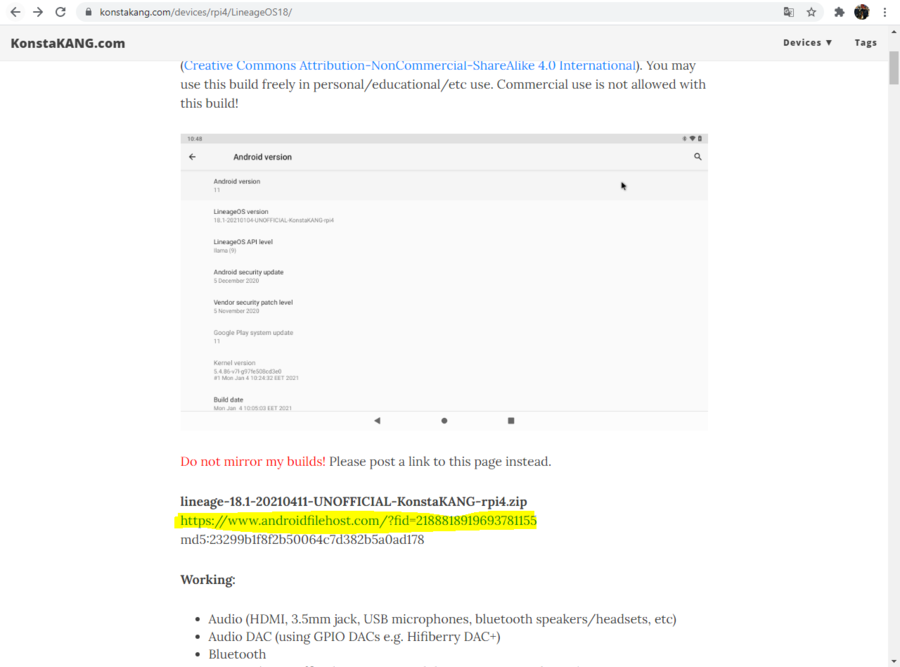Open the Creative Commons license link
Screen dimensions: 900x667
[410, 65]
